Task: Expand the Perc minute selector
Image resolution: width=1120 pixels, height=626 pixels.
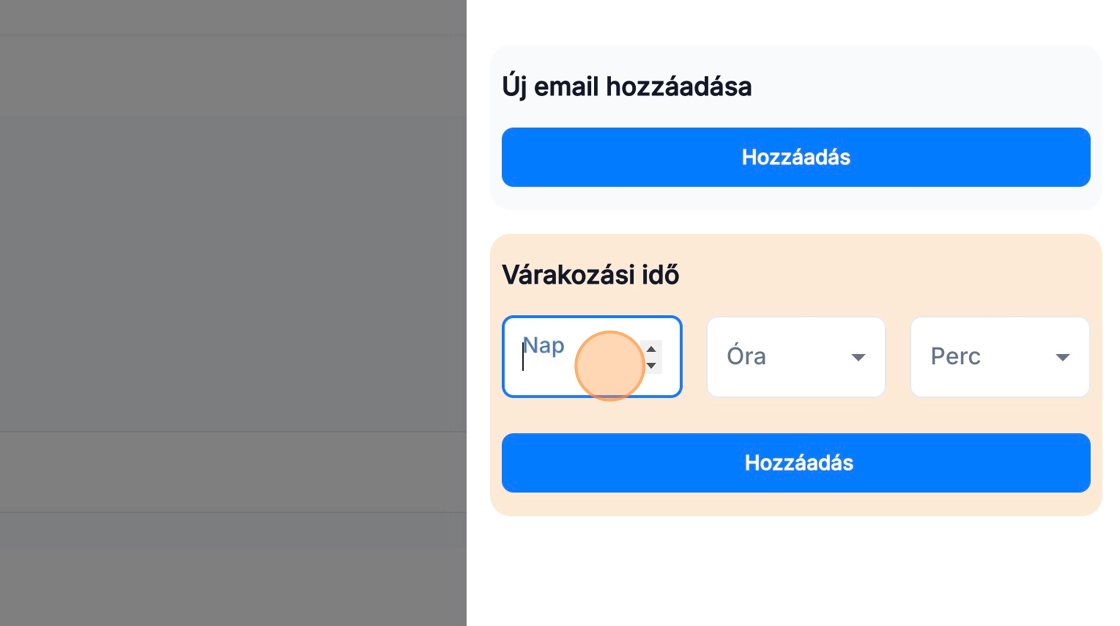Action: pyautogui.click(x=999, y=357)
